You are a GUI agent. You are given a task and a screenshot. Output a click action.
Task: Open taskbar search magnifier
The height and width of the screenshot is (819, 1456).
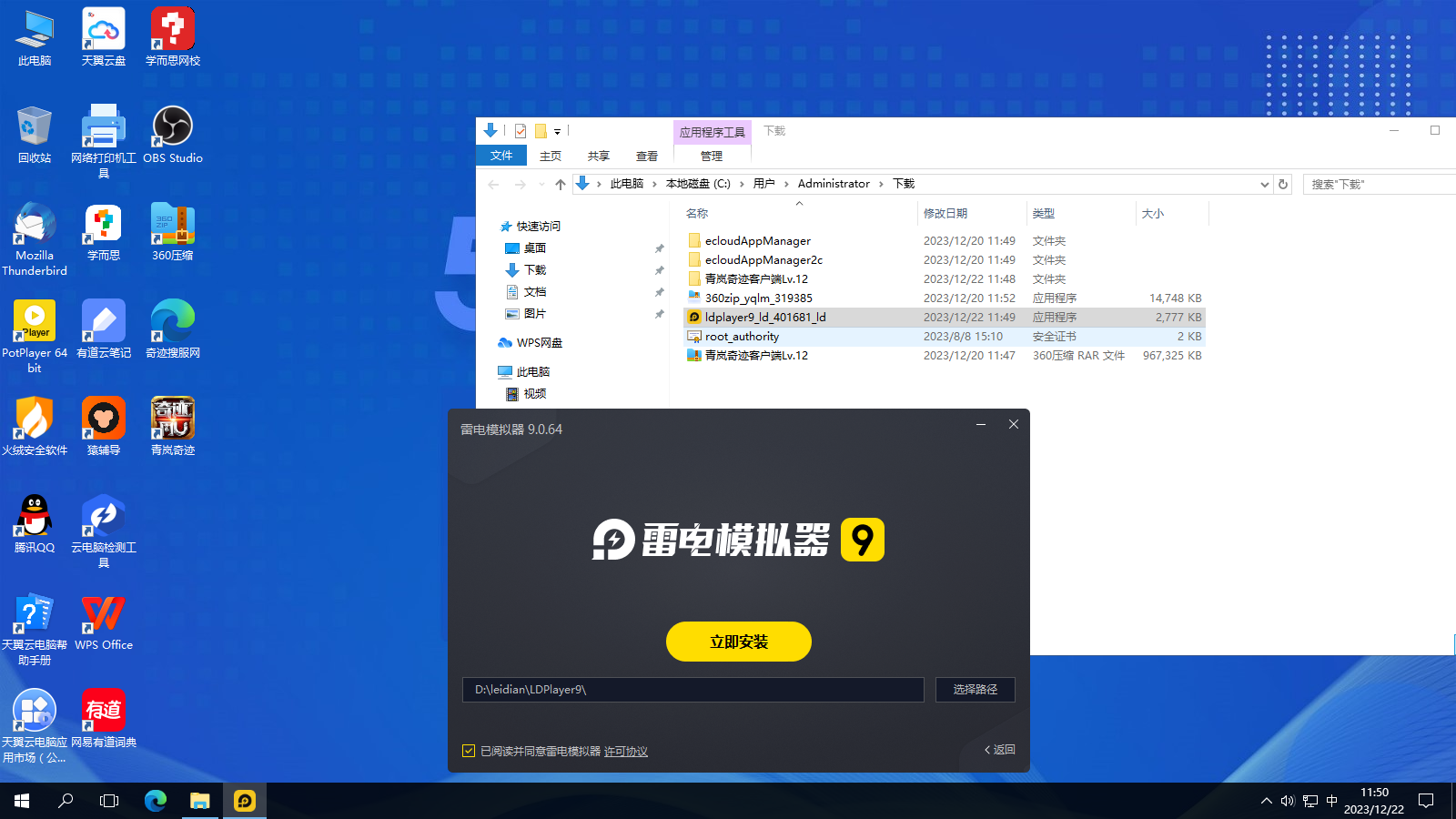pos(66,801)
